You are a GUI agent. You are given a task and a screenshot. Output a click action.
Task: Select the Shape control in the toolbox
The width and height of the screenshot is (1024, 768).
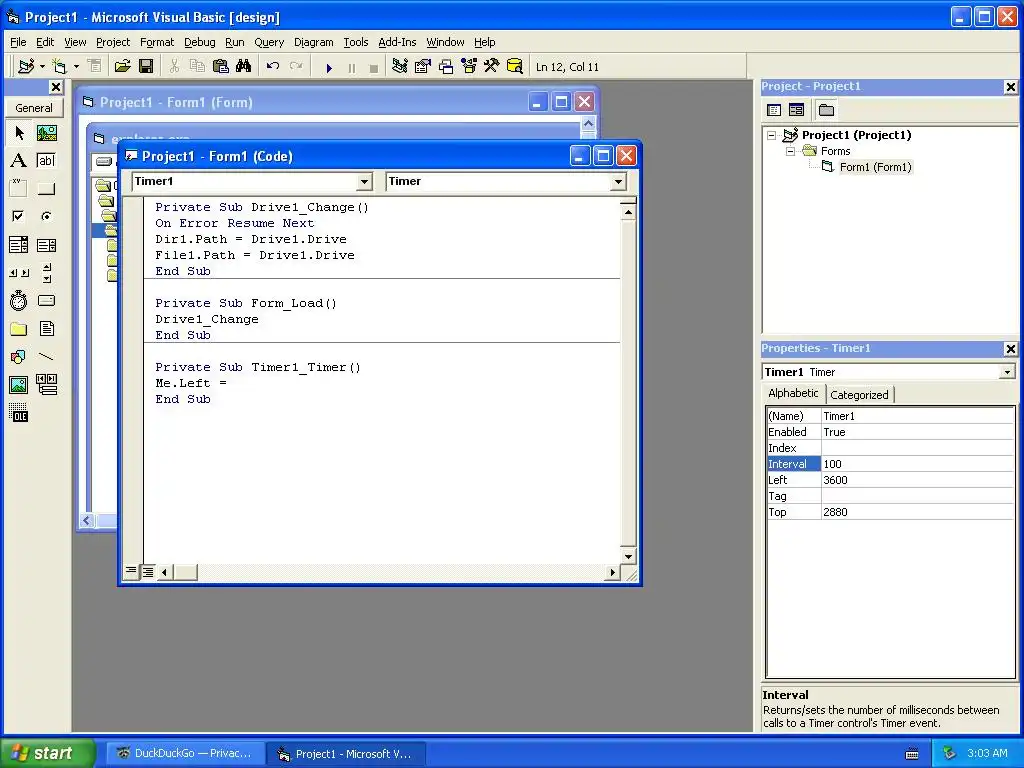tap(19, 357)
